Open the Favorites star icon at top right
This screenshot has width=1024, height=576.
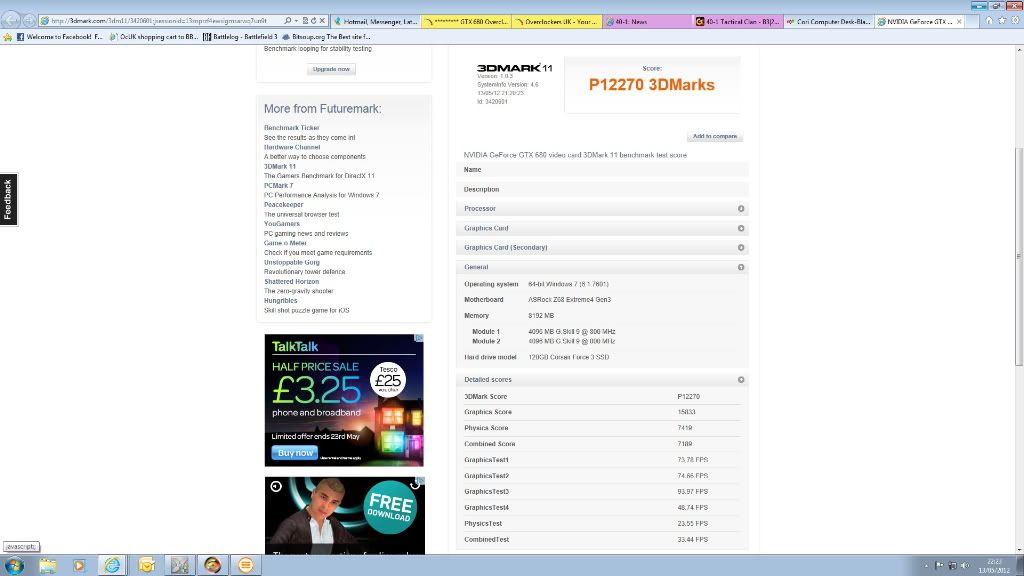1002,21
